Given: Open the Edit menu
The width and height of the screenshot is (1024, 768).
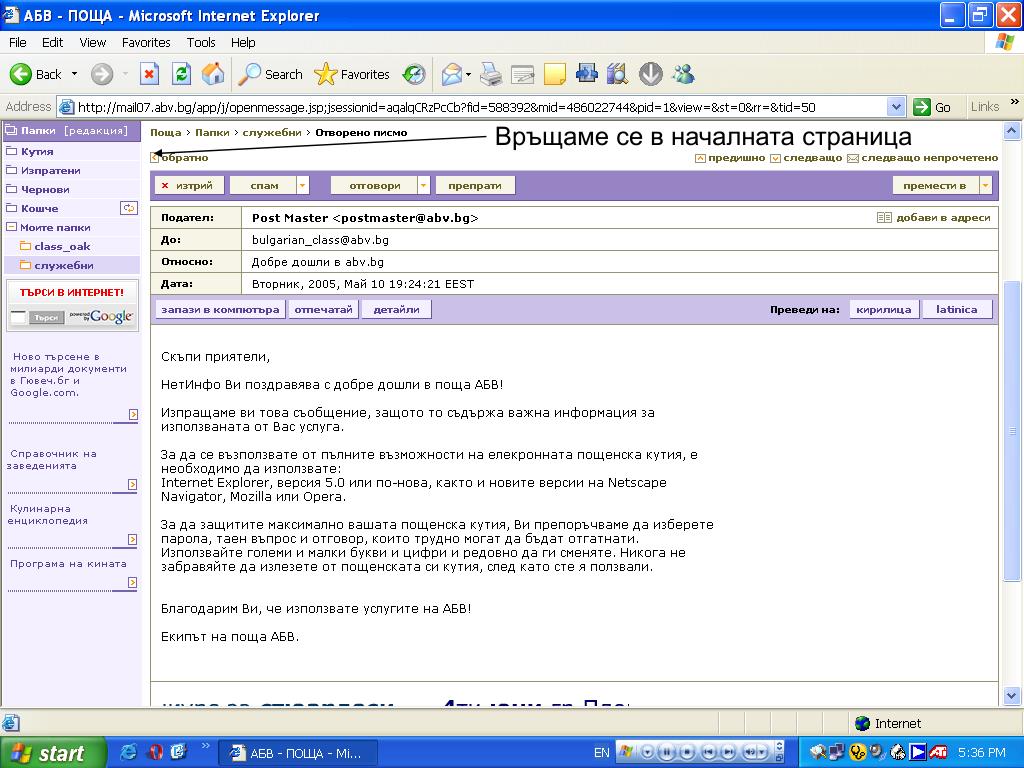Looking at the screenshot, I should [x=52, y=42].
